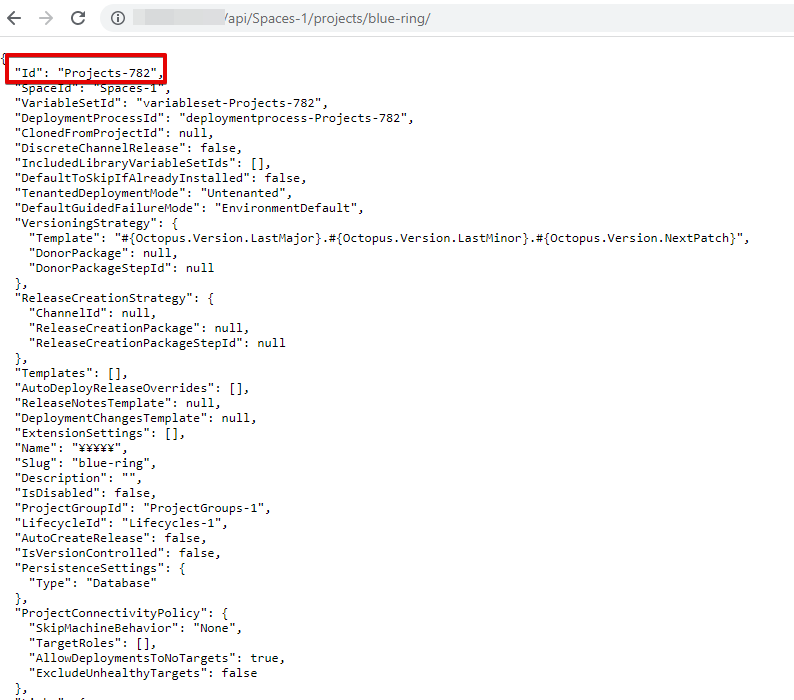
Task: Click the "VersioningStrategy" key line
Action: pyautogui.click(x=96, y=223)
